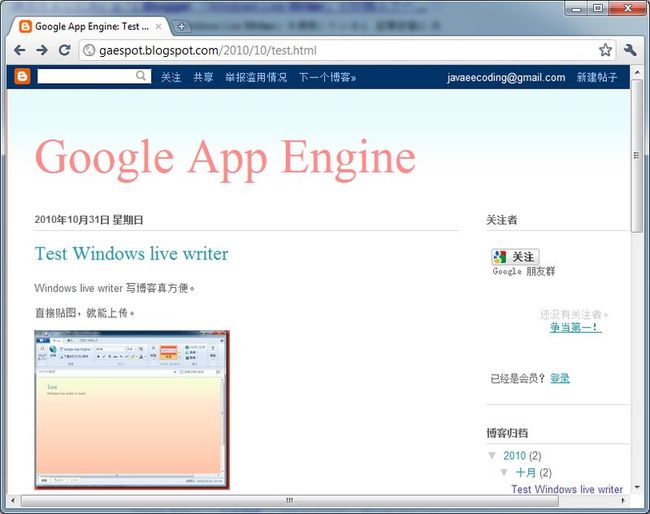Click the vertical scrollbar down arrow

click(x=637, y=487)
